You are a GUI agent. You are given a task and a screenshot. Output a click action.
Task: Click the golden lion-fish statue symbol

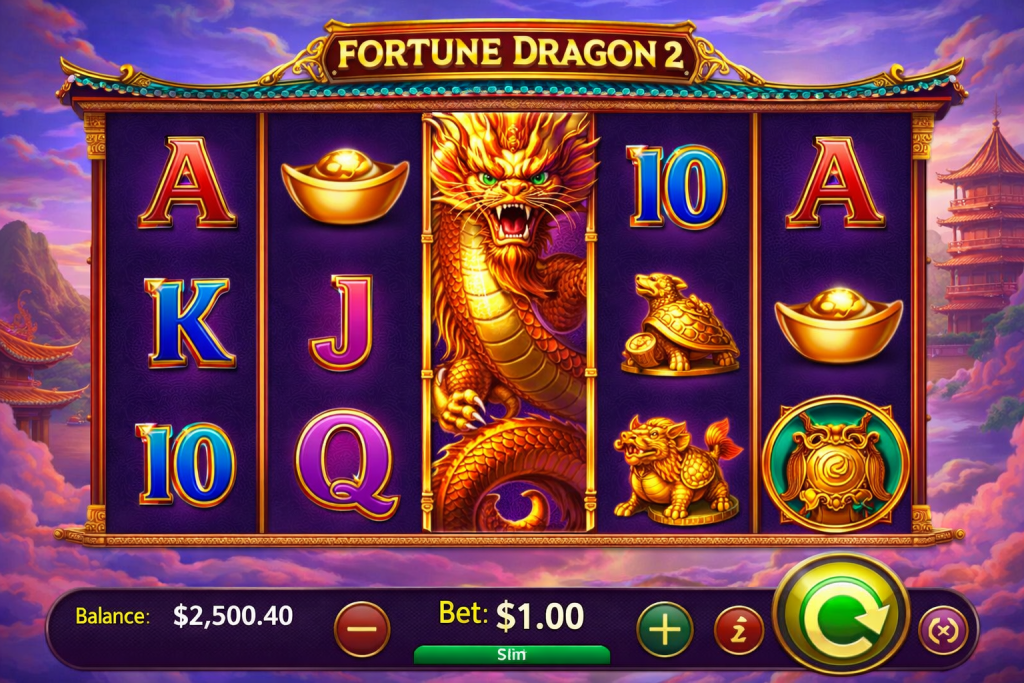point(678,470)
